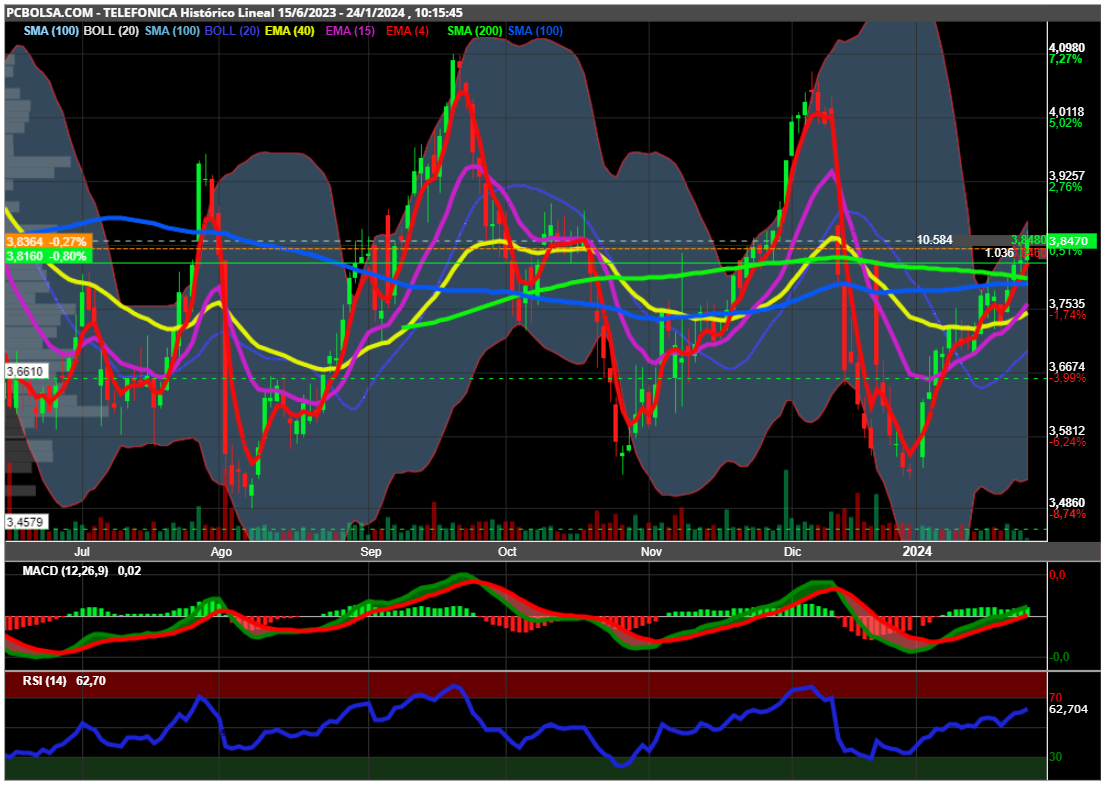Select the 4,0118 price axis value
Viewport: 1105px width, 785px height.
click(x=1067, y=112)
